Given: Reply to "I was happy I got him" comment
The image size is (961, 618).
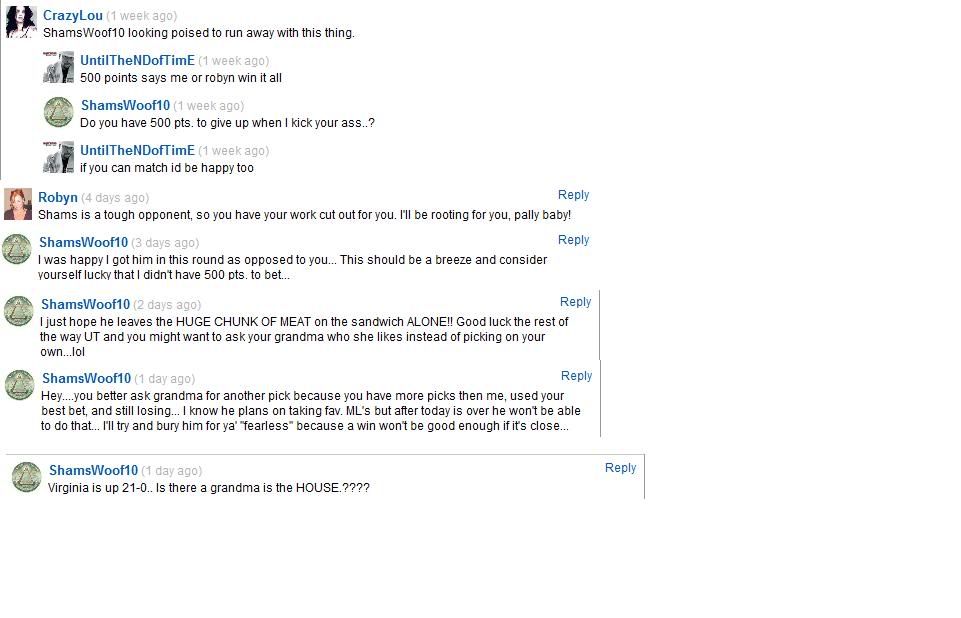Looking at the screenshot, I should click(573, 240).
